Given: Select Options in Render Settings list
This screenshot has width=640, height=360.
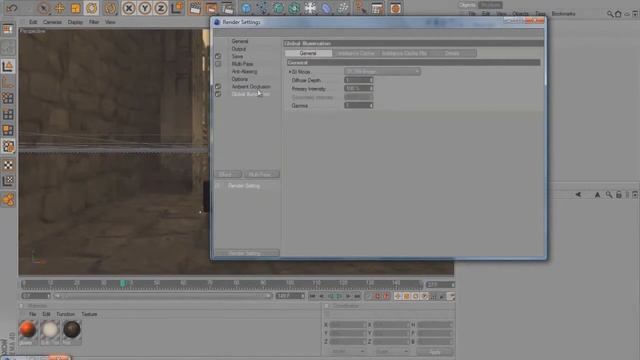Looking at the screenshot, I should [240, 79].
